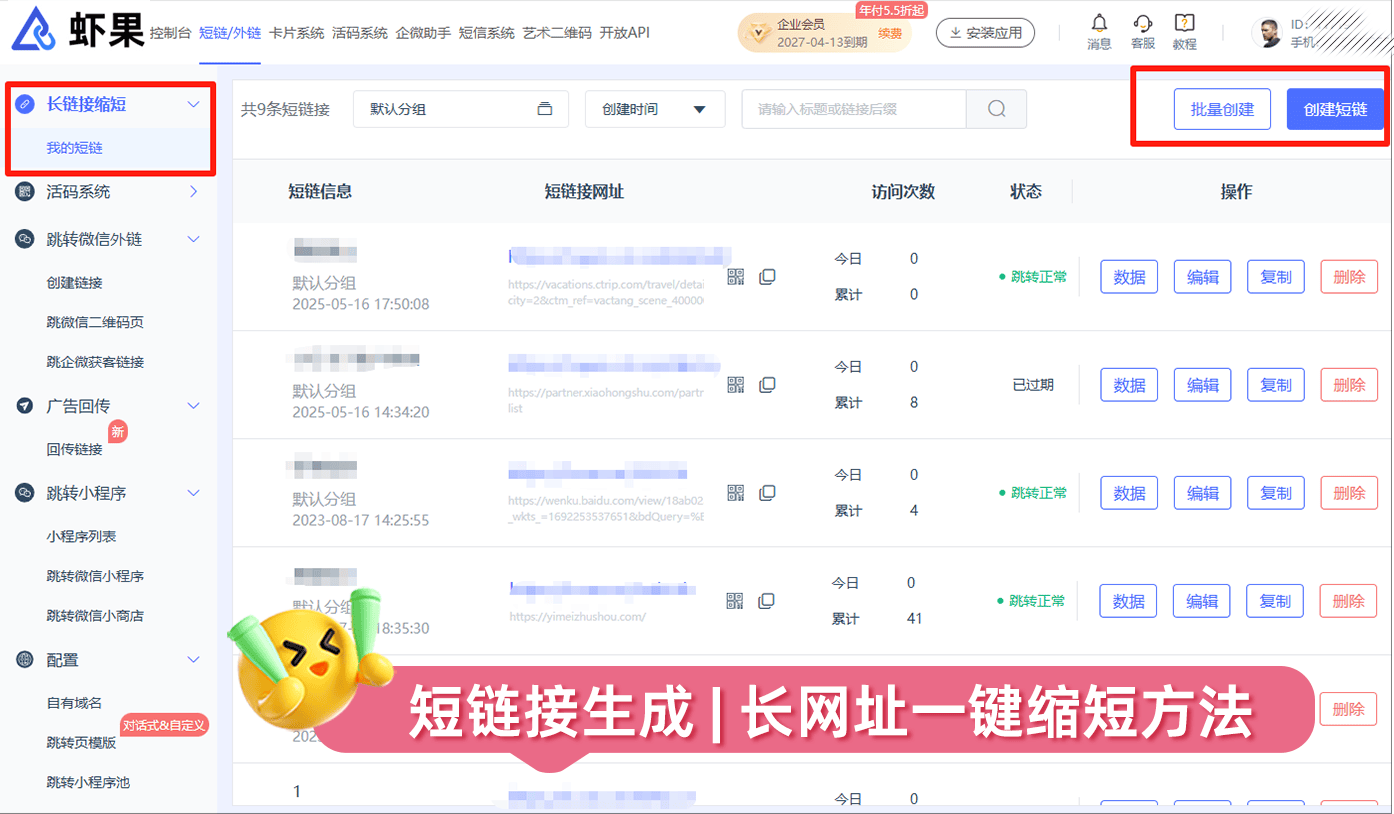Switch to the 卡片系统 top tab

click(296, 33)
